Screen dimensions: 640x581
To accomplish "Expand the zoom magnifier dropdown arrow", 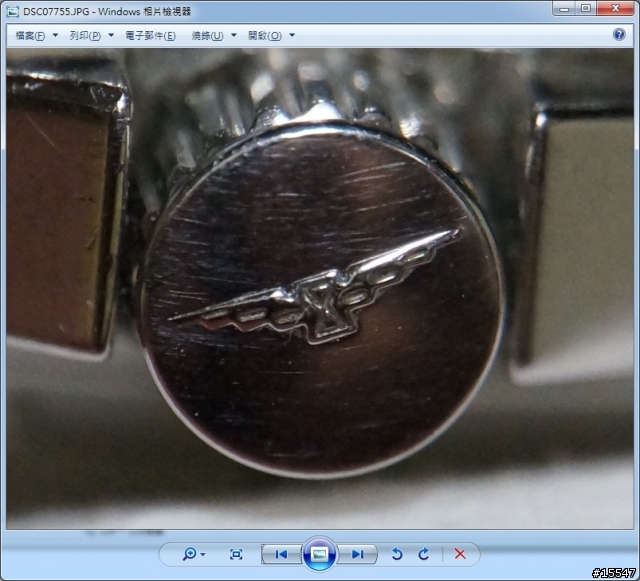I will pyautogui.click(x=203, y=554).
